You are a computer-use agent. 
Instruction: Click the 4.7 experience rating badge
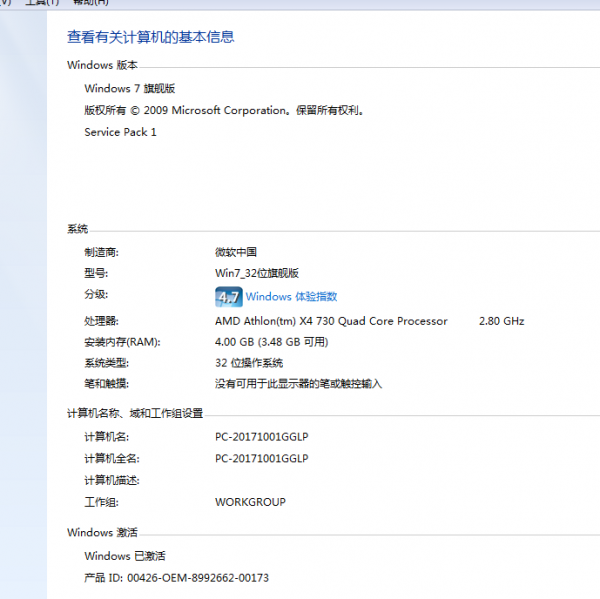229,297
